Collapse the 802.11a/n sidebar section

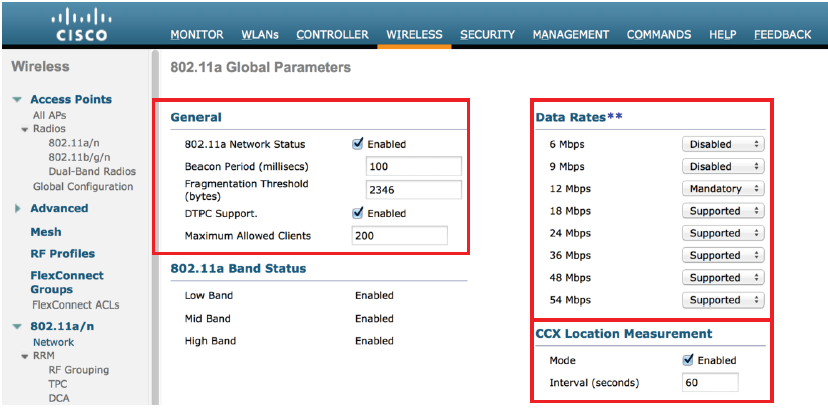[18, 326]
